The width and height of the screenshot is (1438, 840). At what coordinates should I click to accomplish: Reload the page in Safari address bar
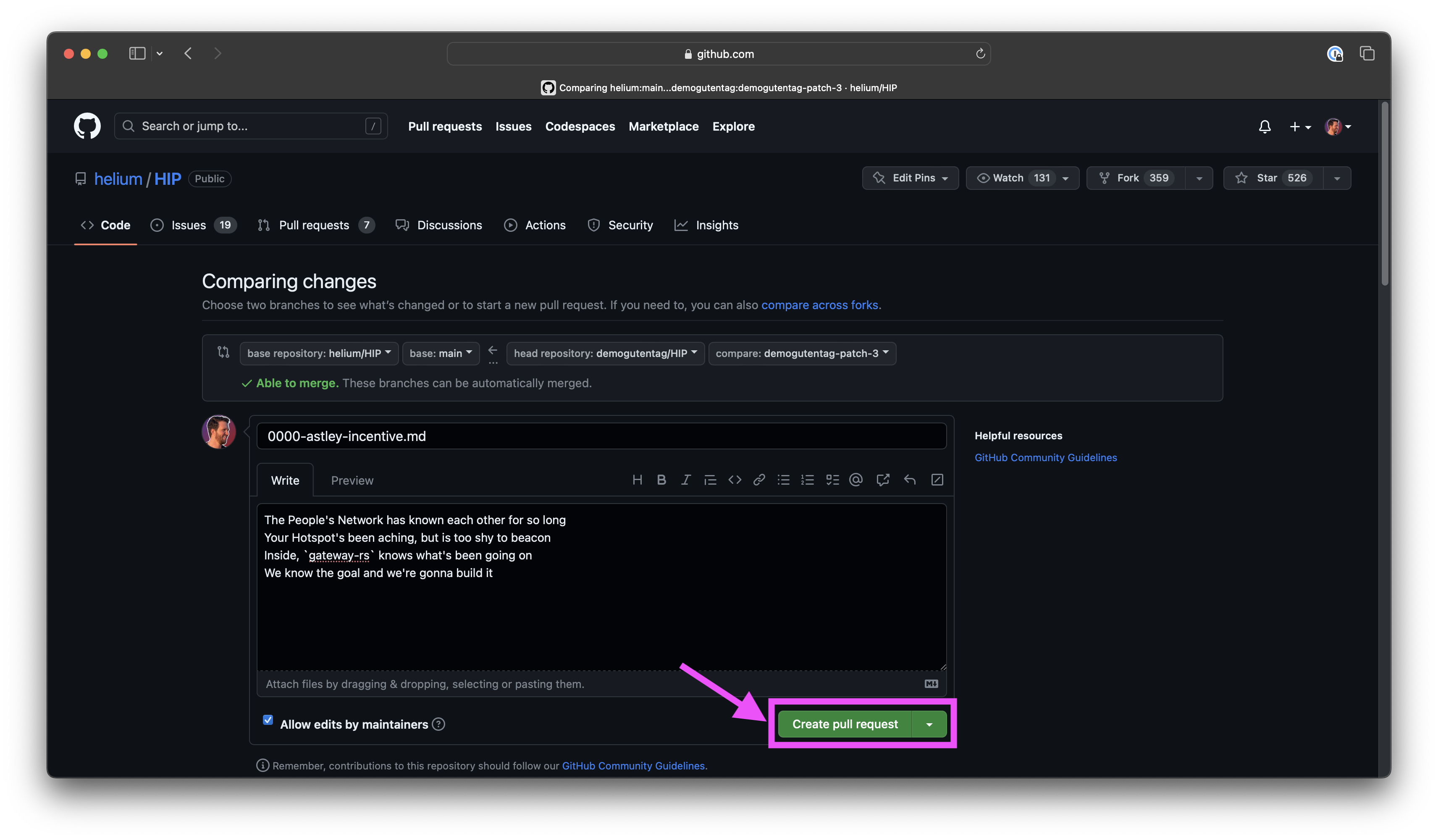tap(980, 54)
